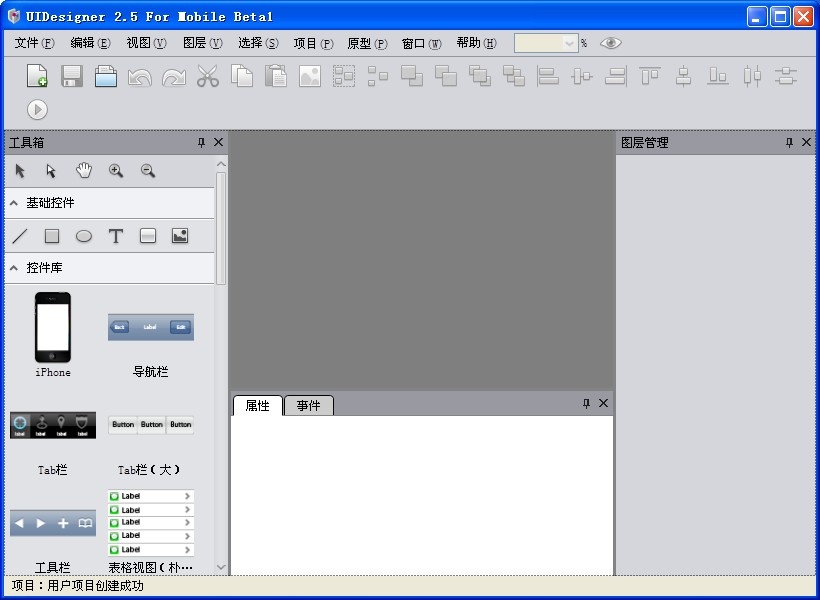Close the 图层管理 panel
The height and width of the screenshot is (600, 820).
point(806,142)
